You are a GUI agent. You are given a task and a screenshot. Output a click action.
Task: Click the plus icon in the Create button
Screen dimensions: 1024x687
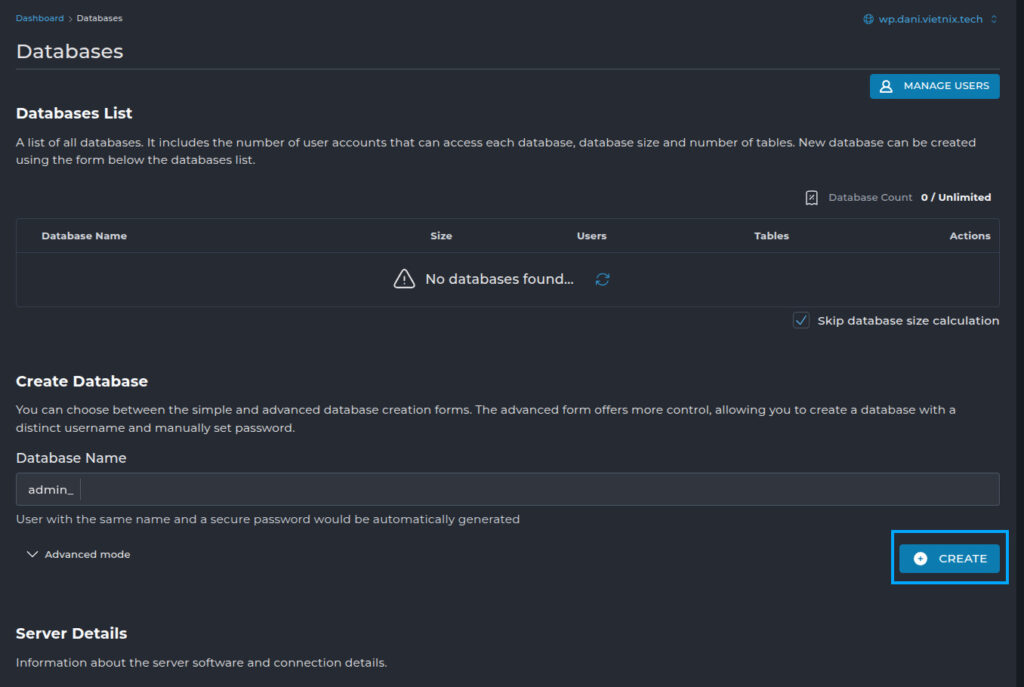[920, 558]
